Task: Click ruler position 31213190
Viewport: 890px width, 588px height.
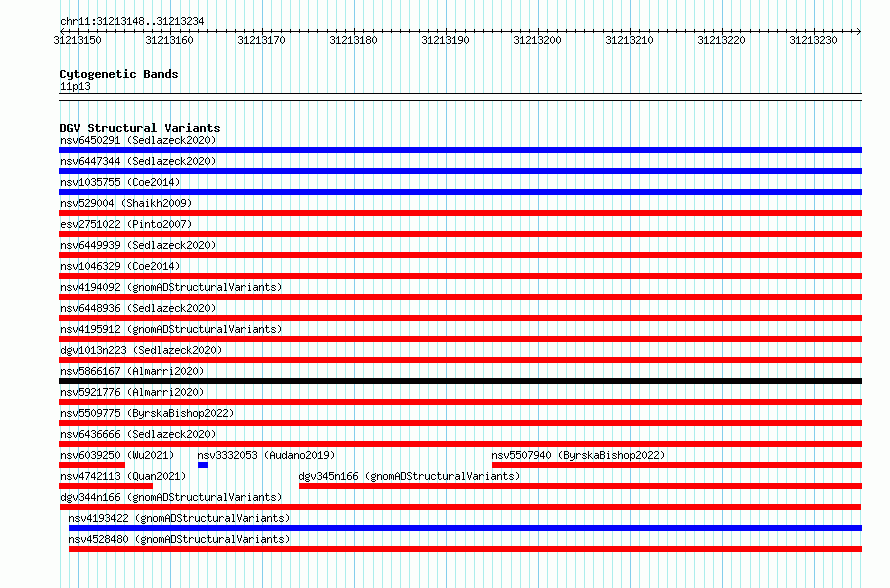Action: pyautogui.click(x=446, y=40)
